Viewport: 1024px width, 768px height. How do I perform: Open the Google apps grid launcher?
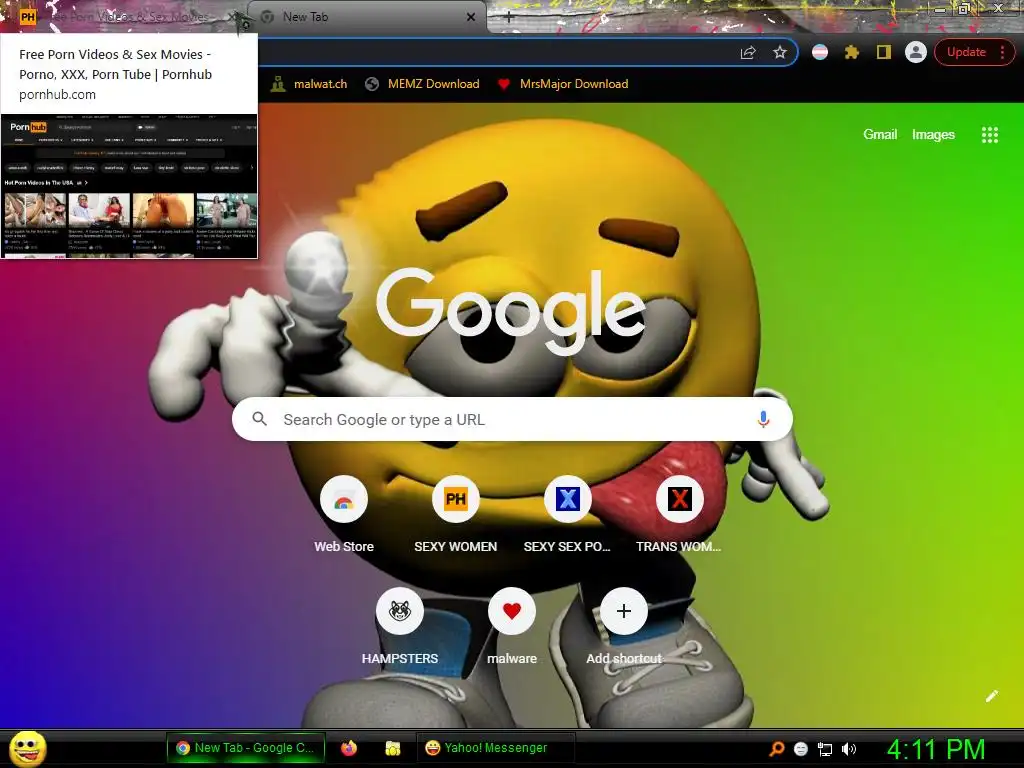(990, 135)
